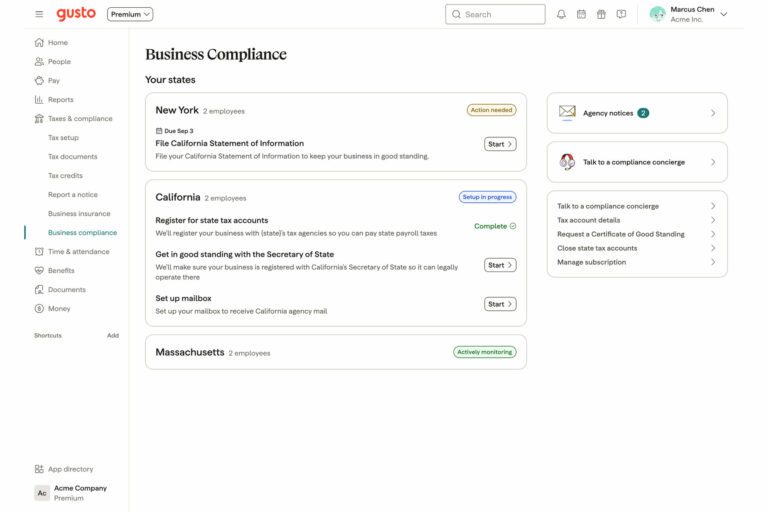Click the compliance concierge headset icon
Image resolution: width=768 pixels, height=512 pixels.
coord(567,161)
